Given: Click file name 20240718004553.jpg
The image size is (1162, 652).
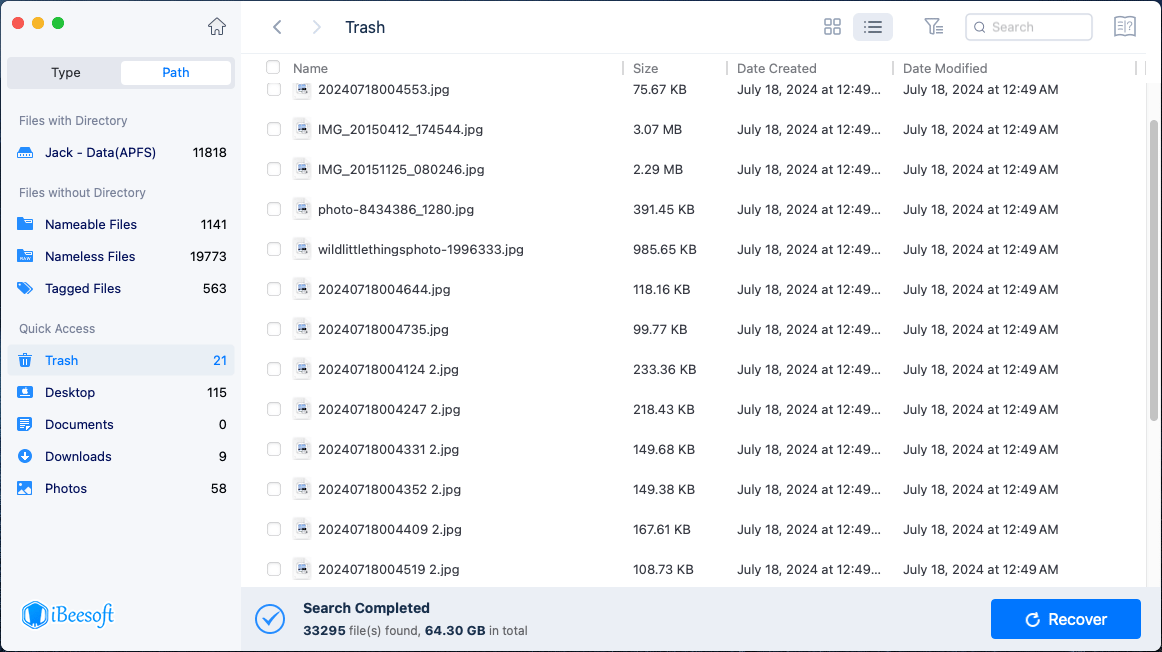Looking at the screenshot, I should 383,89.
